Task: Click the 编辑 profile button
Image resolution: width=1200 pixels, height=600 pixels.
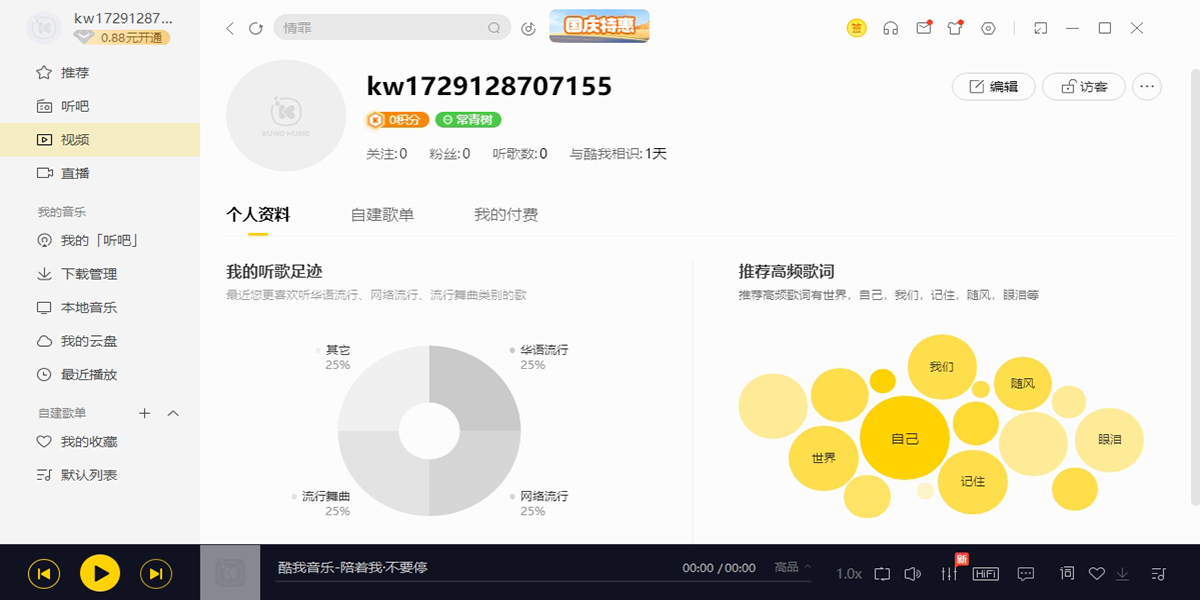Action: click(993, 87)
